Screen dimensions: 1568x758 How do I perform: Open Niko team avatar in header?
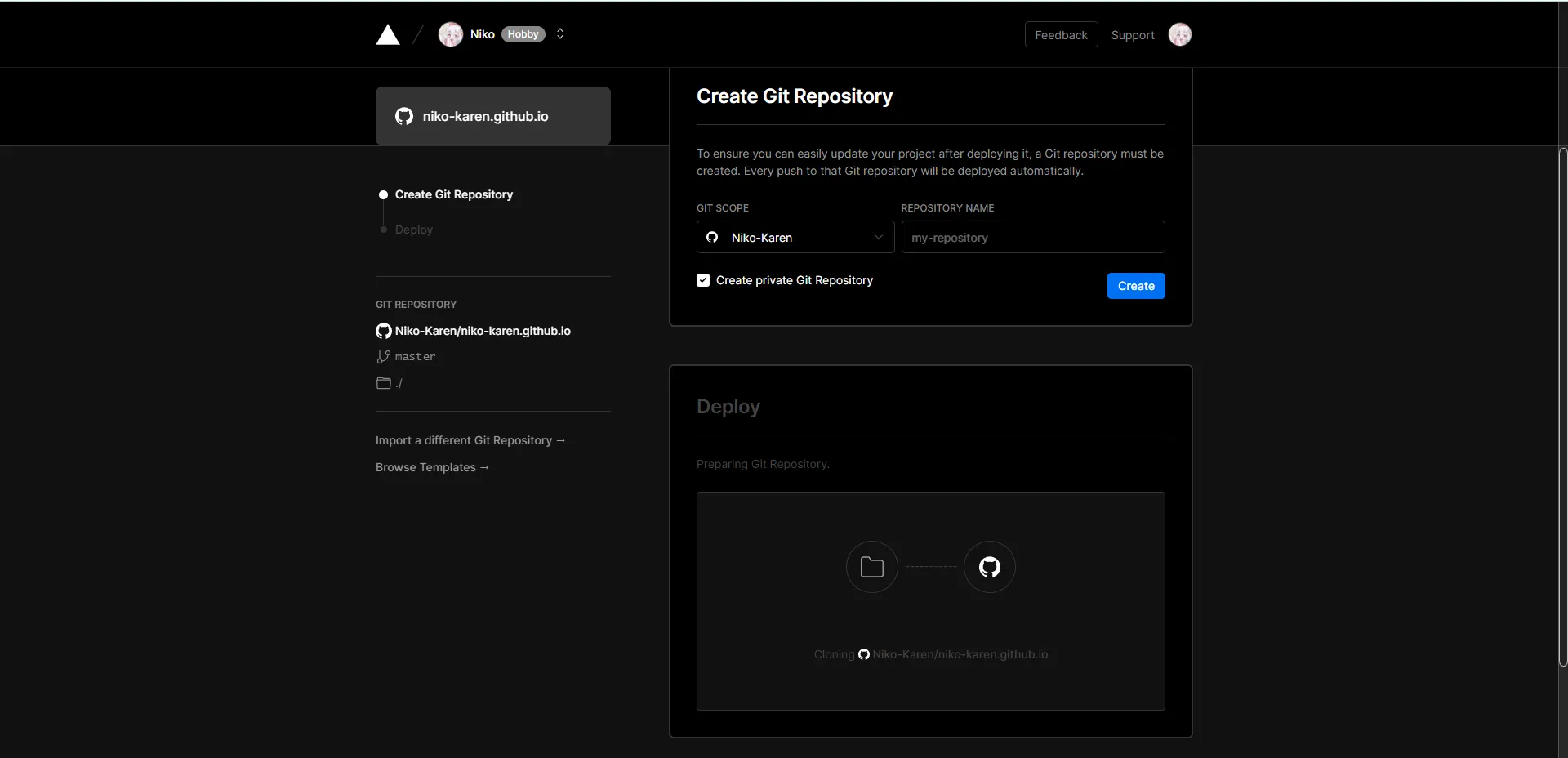[451, 34]
